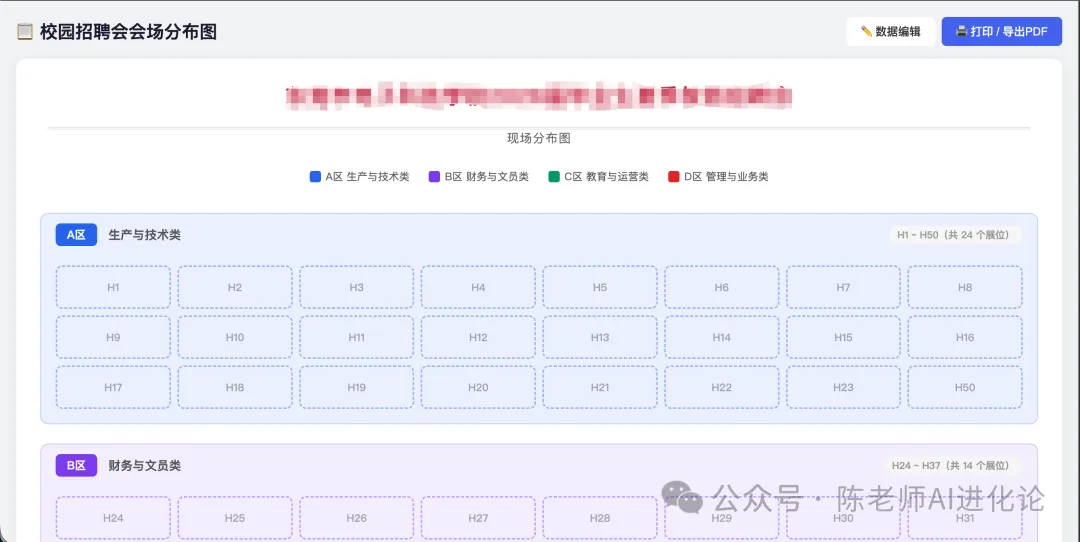The width and height of the screenshot is (1080, 542).
Task: Click booth slot H11
Action: tap(357, 337)
